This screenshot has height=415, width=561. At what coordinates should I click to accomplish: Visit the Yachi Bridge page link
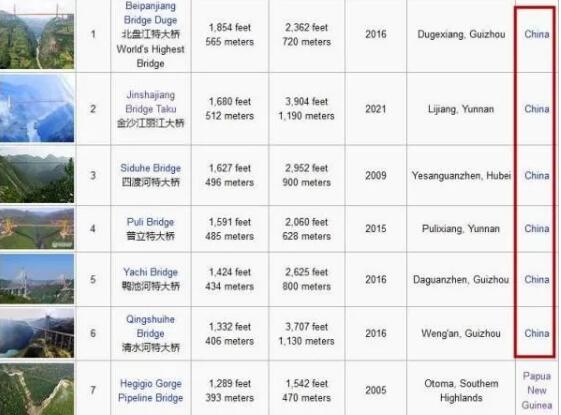click(x=150, y=272)
